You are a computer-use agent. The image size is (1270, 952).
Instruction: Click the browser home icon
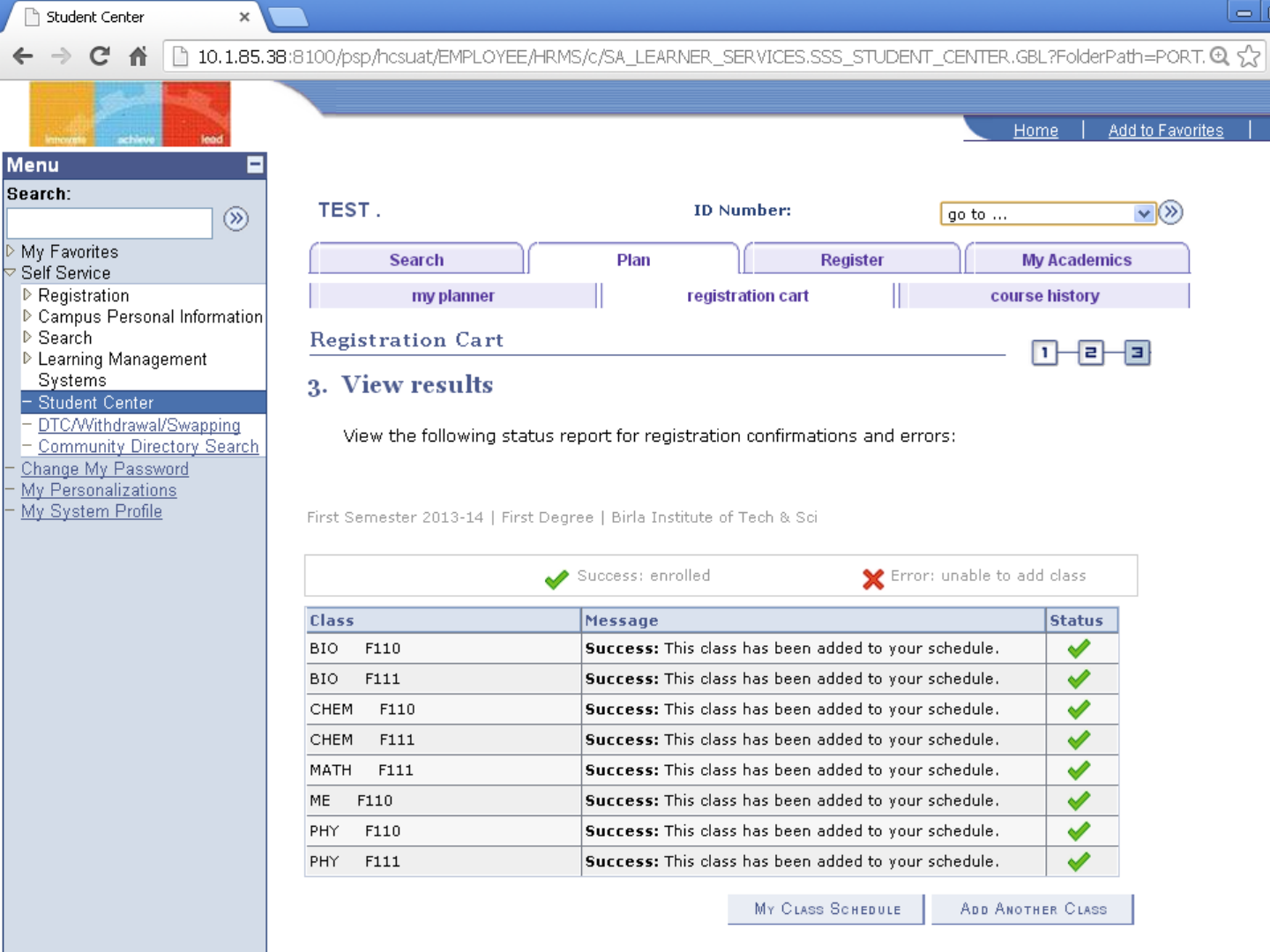(138, 56)
